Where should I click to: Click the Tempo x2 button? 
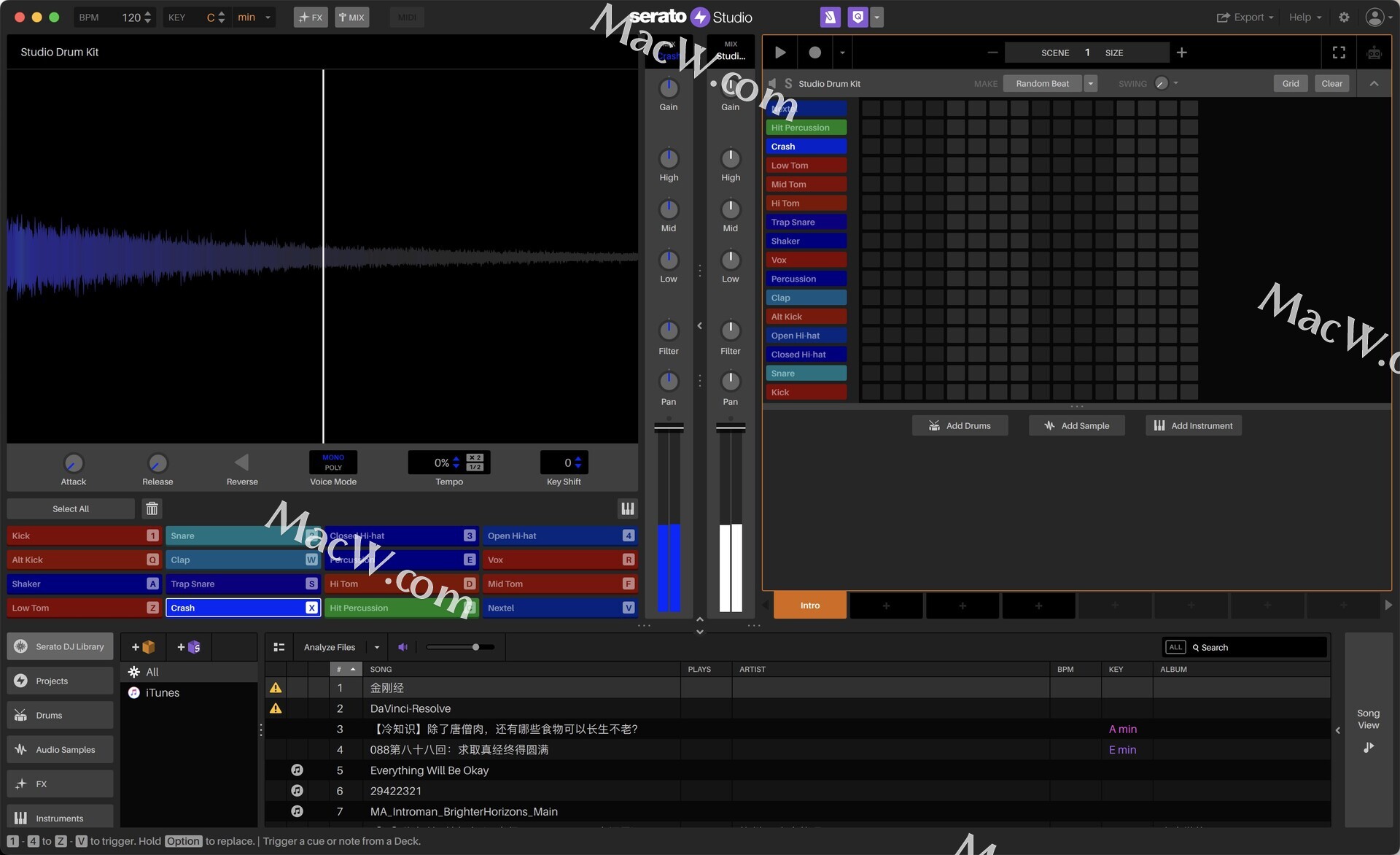pos(474,457)
